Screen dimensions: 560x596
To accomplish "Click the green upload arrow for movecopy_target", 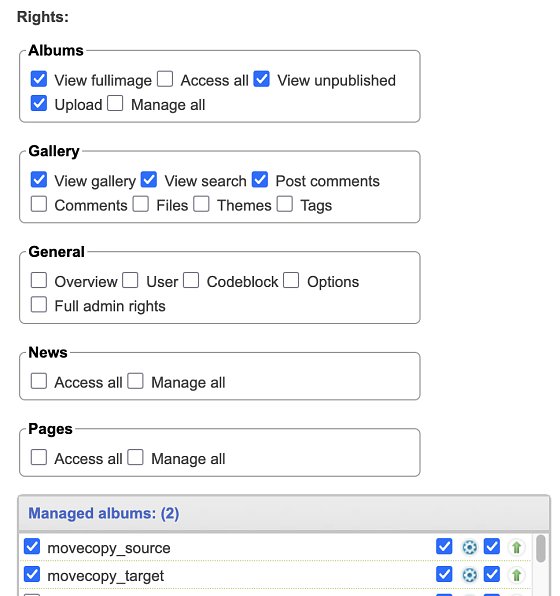I will [516, 575].
